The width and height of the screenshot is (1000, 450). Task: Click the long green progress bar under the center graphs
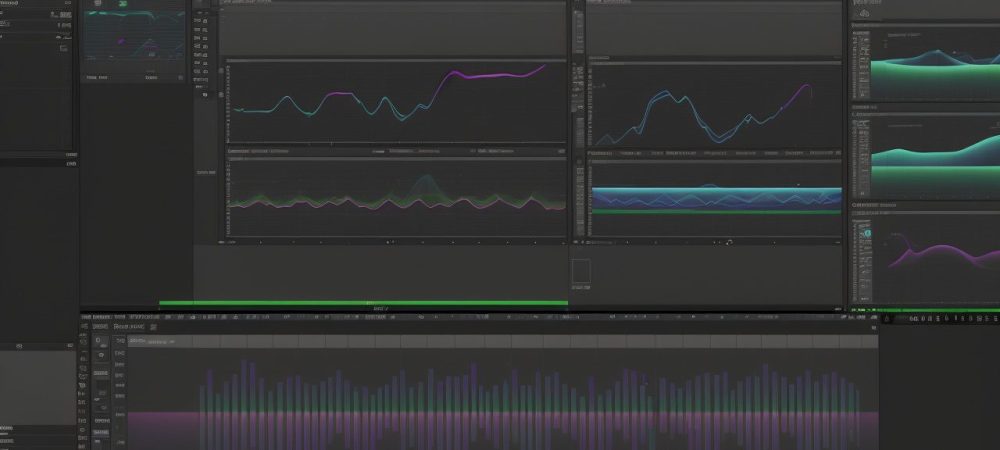tap(363, 303)
